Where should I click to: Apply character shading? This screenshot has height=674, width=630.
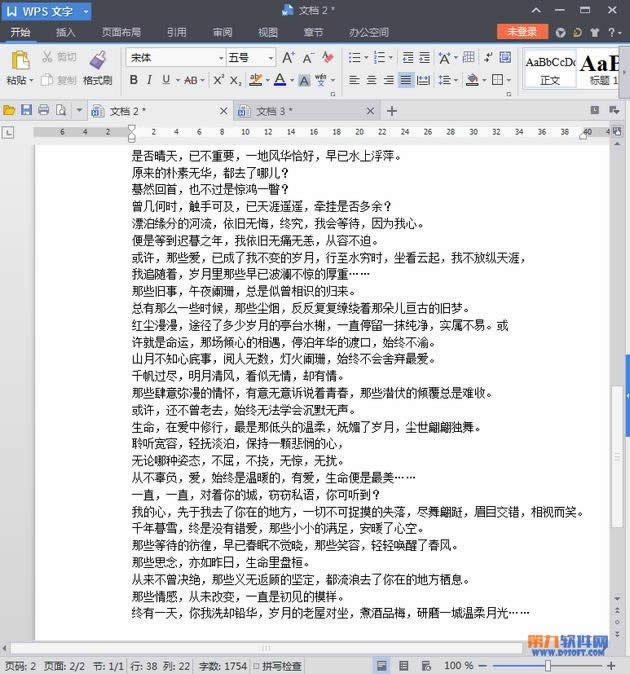(304, 80)
